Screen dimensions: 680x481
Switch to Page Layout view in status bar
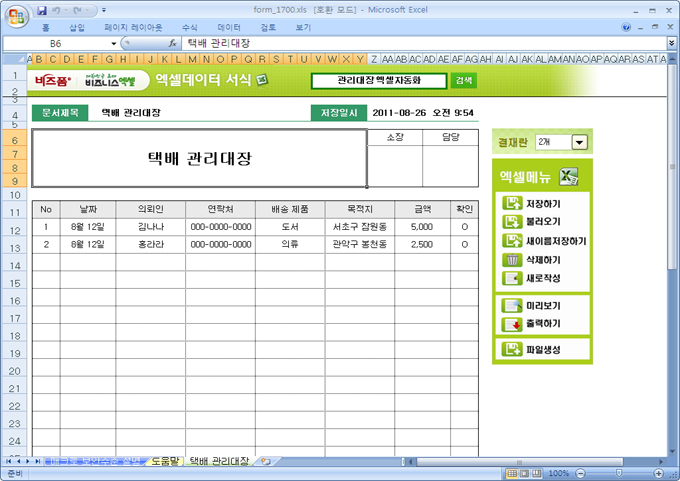[524, 473]
